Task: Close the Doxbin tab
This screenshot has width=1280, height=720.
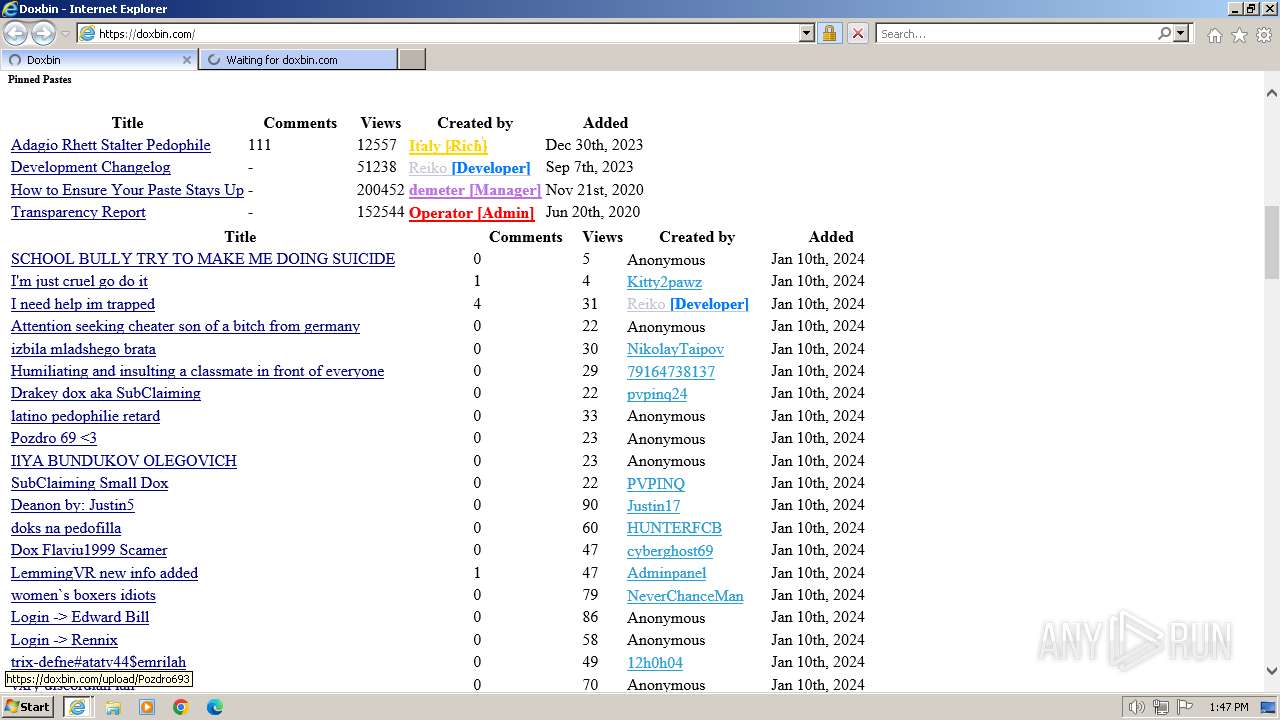Action: click(186, 60)
